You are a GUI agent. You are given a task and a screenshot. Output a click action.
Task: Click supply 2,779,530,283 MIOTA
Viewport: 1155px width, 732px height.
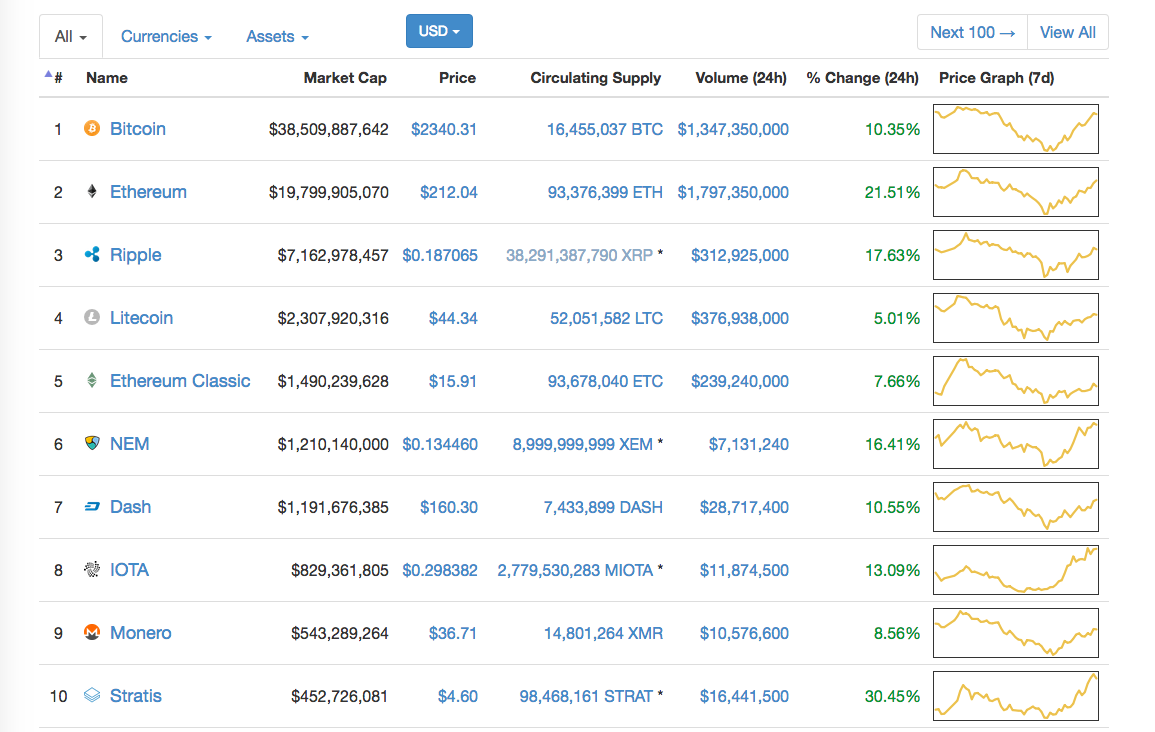pos(575,570)
